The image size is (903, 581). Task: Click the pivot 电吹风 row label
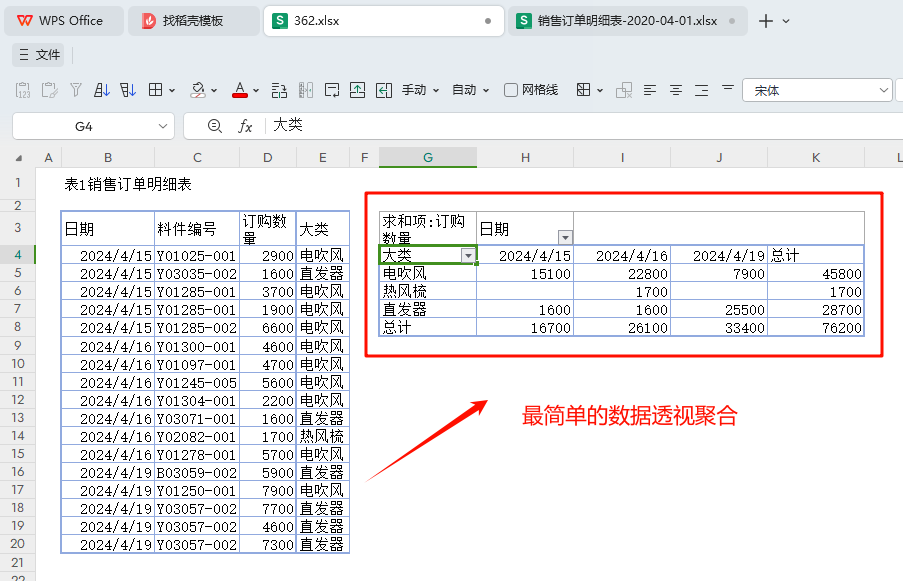pos(428,274)
